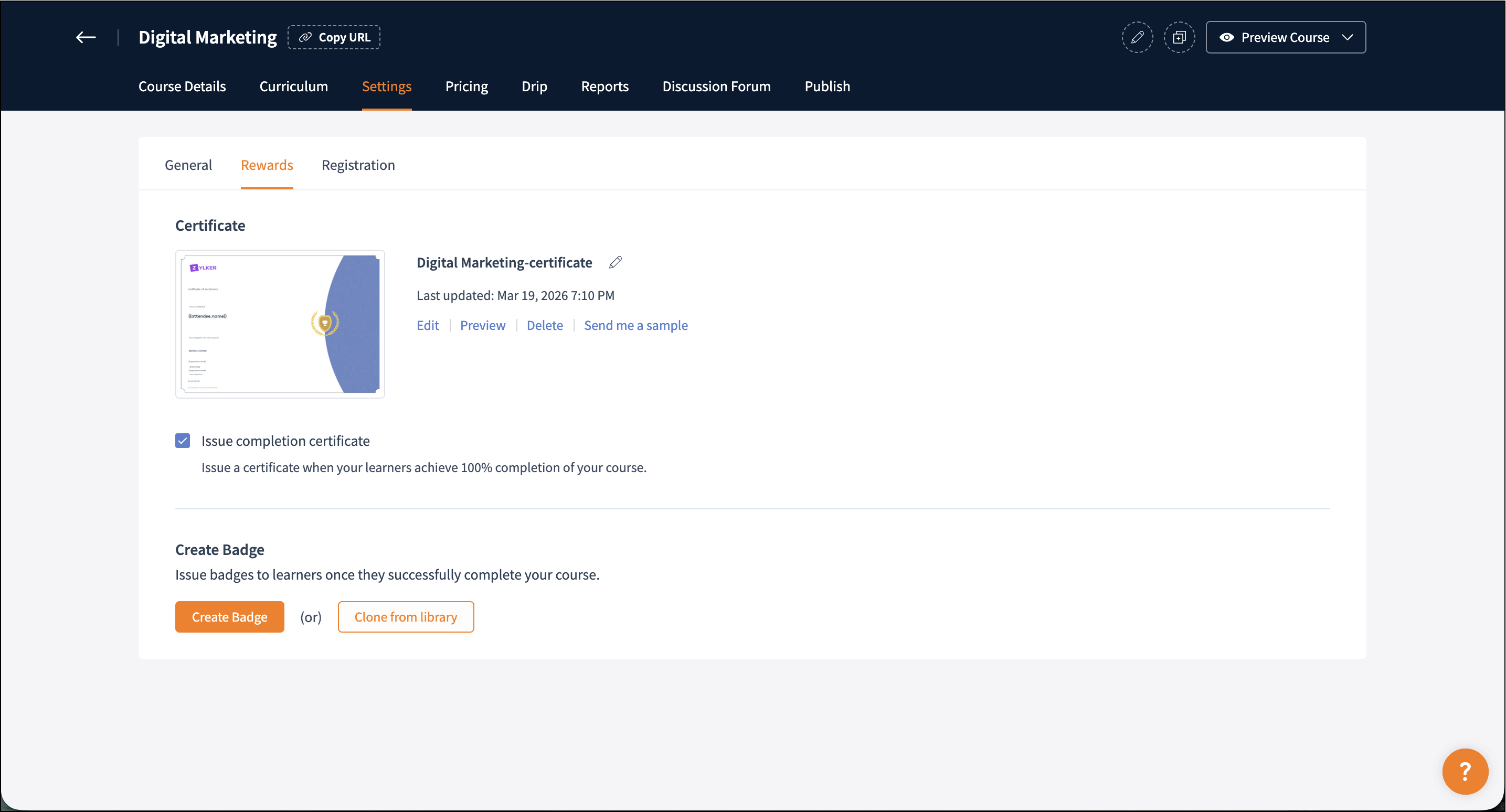Open the certificate Preview link
The image size is (1506, 812).
coord(482,326)
